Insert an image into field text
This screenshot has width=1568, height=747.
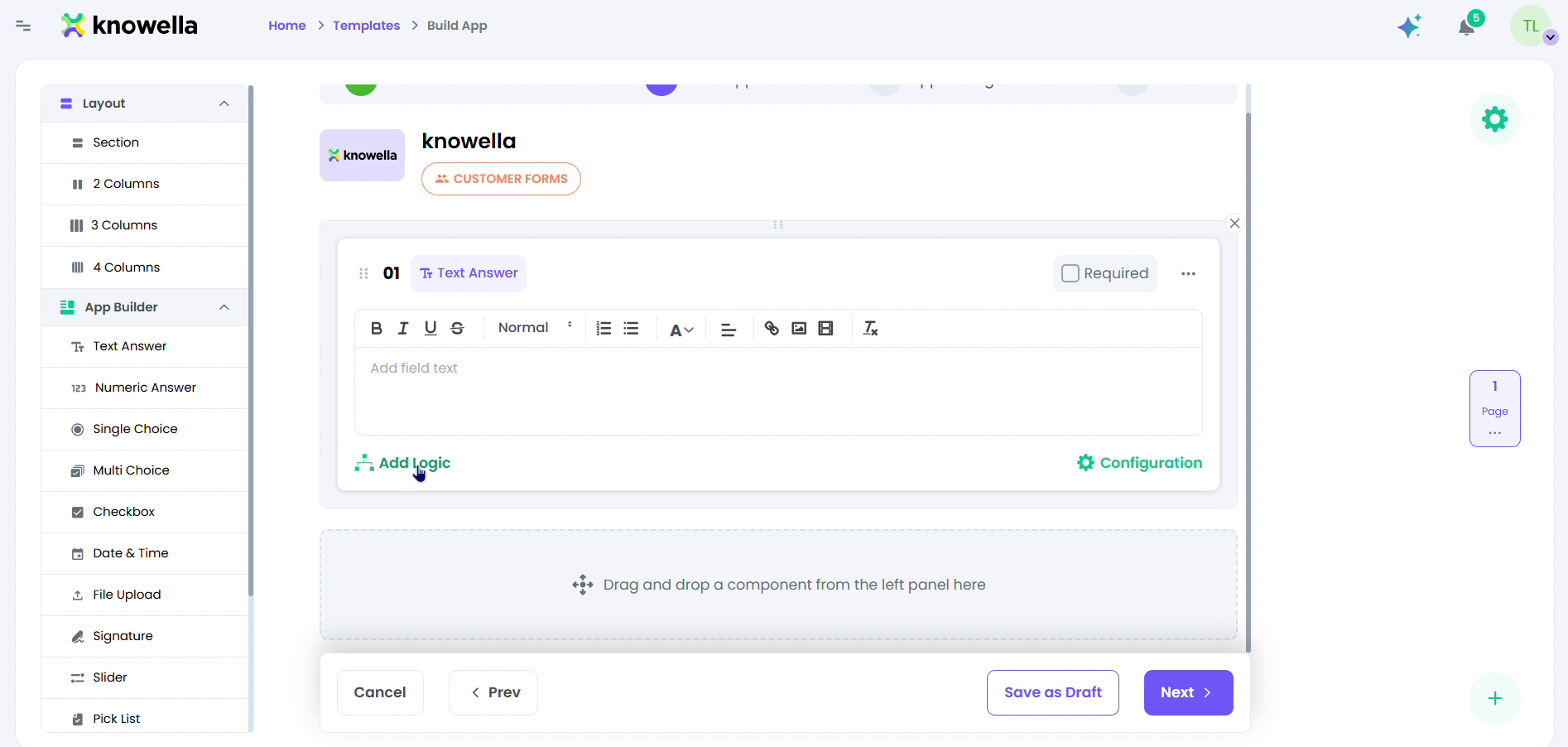pyautogui.click(x=799, y=328)
